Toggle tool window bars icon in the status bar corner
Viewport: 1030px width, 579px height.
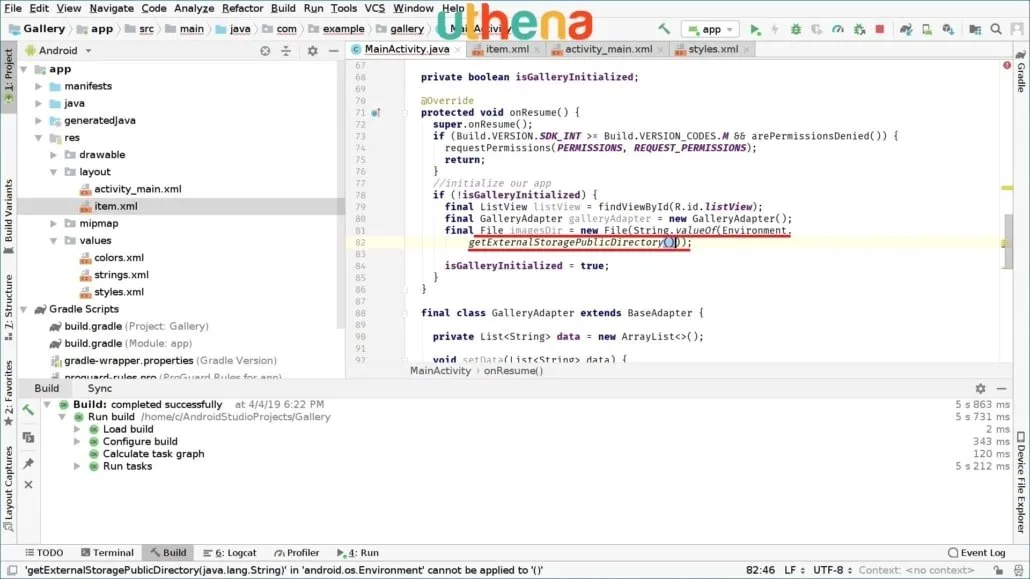pyautogui.click(x=12, y=570)
